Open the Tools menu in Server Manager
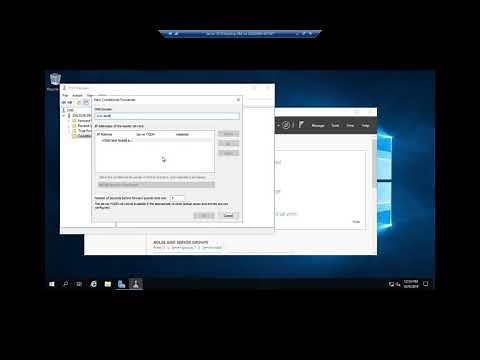Image resolution: width=480 pixels, height=360 pixels. click(x=335, y=125)
